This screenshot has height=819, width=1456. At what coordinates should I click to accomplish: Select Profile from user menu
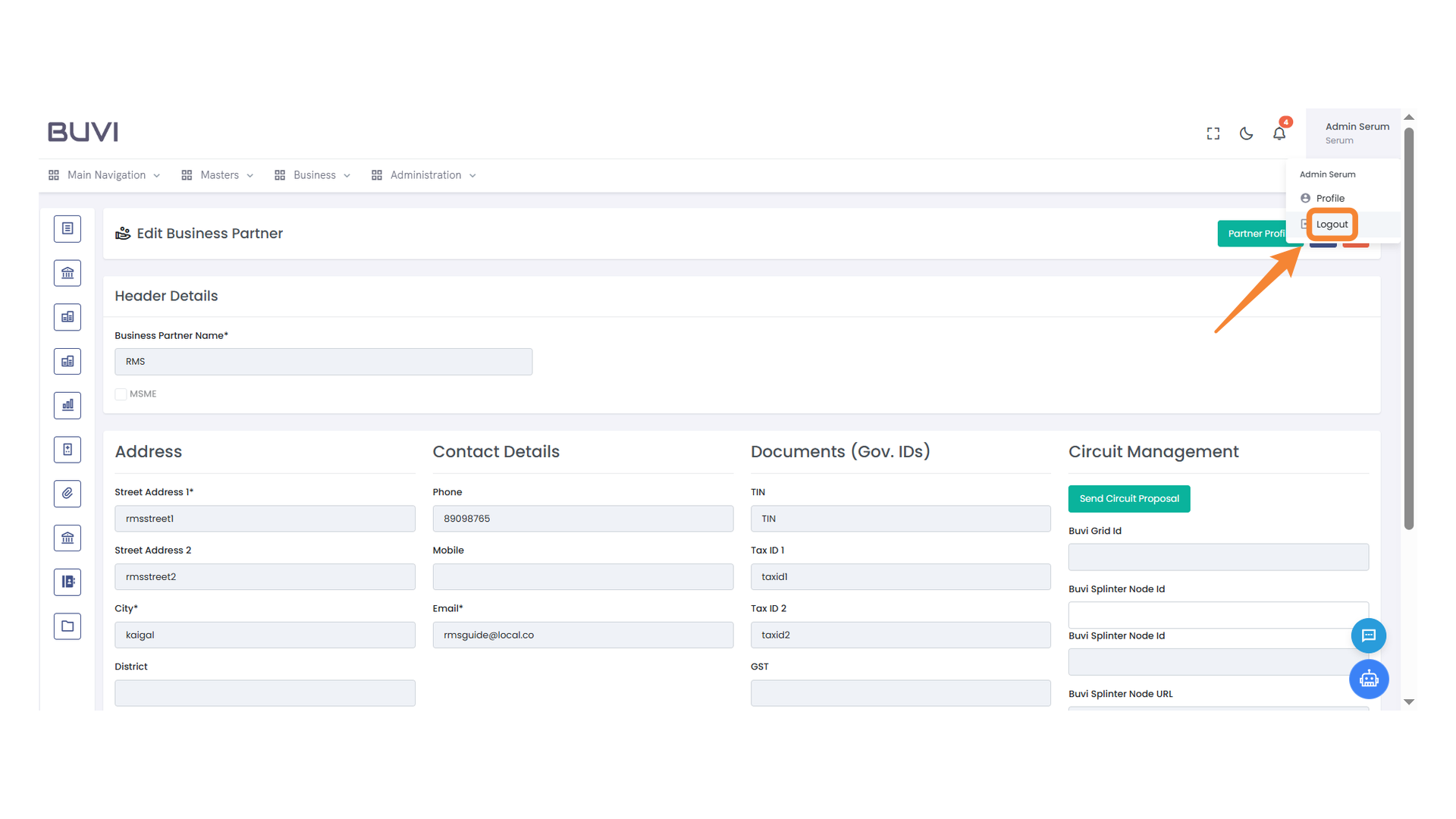[x=1329, y=198]
